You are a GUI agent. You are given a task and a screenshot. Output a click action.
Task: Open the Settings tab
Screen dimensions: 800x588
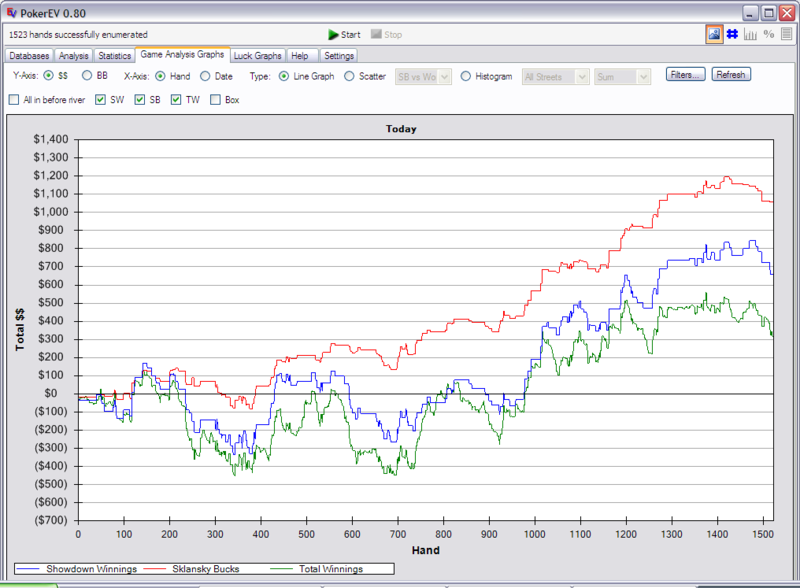(x=339, y=56)
